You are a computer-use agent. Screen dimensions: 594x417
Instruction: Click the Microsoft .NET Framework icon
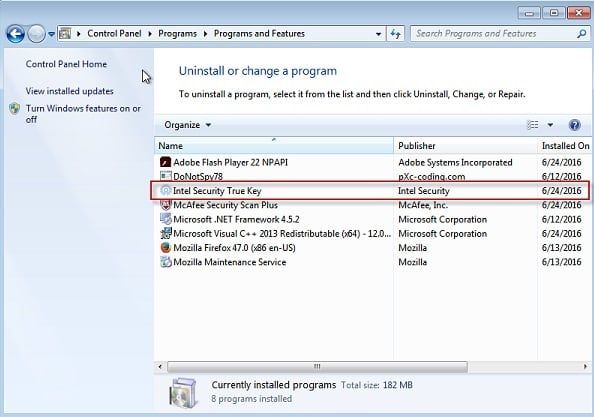[166, 219]
